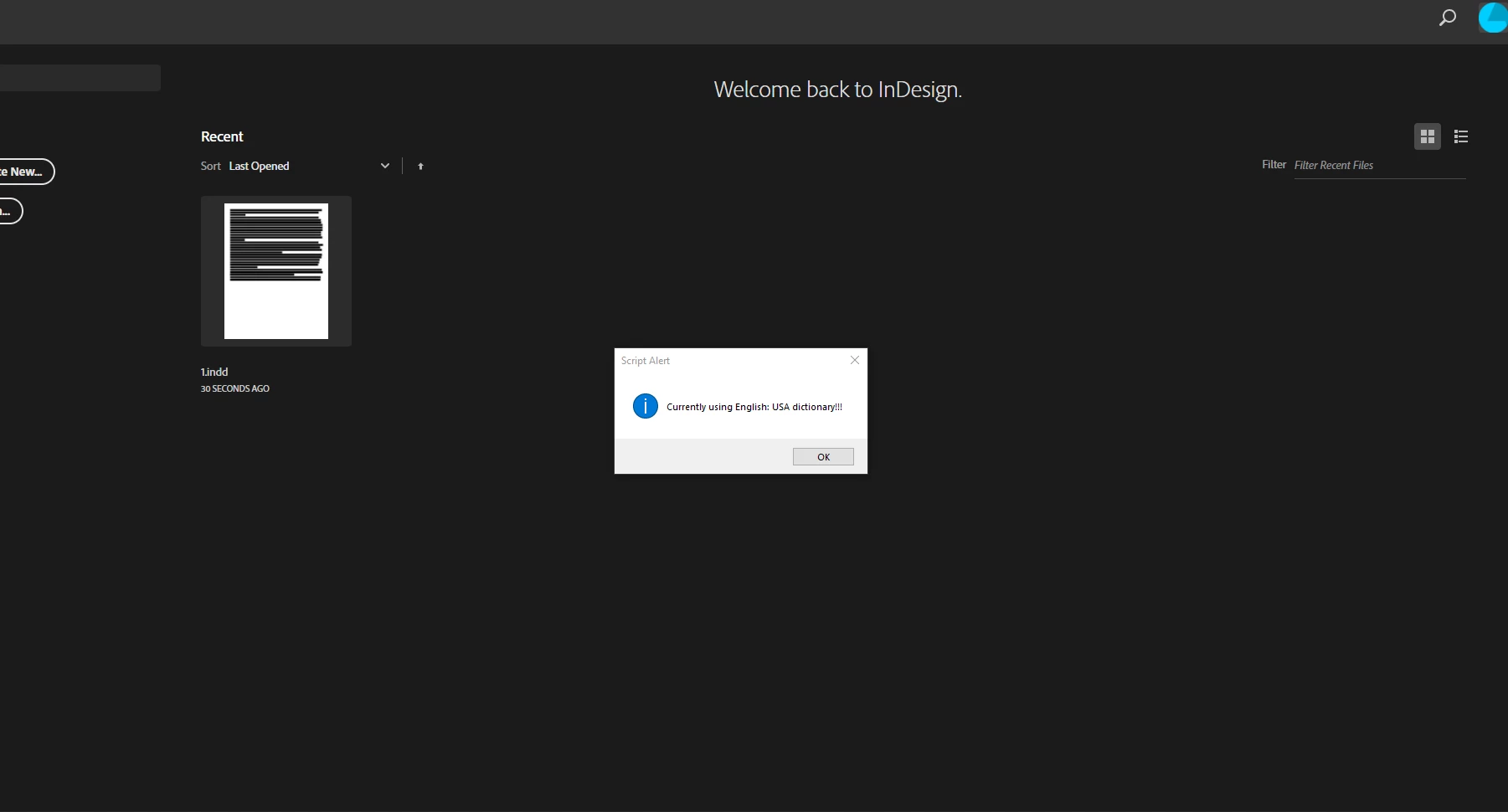Click the 1.indd file name
This screenshot has width=1508, height=812.
click(x=214, y=372)
